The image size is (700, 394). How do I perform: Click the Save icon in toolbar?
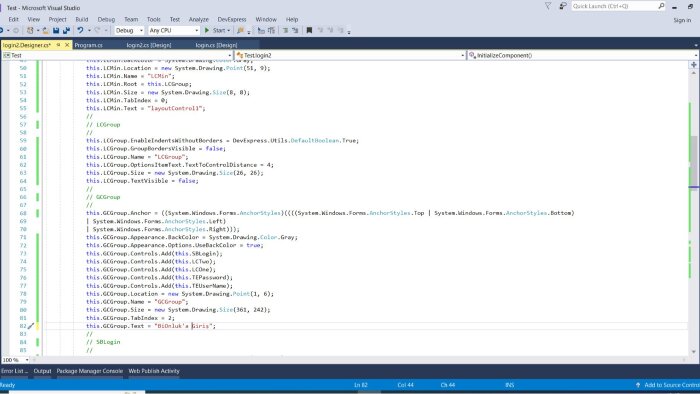56,30
